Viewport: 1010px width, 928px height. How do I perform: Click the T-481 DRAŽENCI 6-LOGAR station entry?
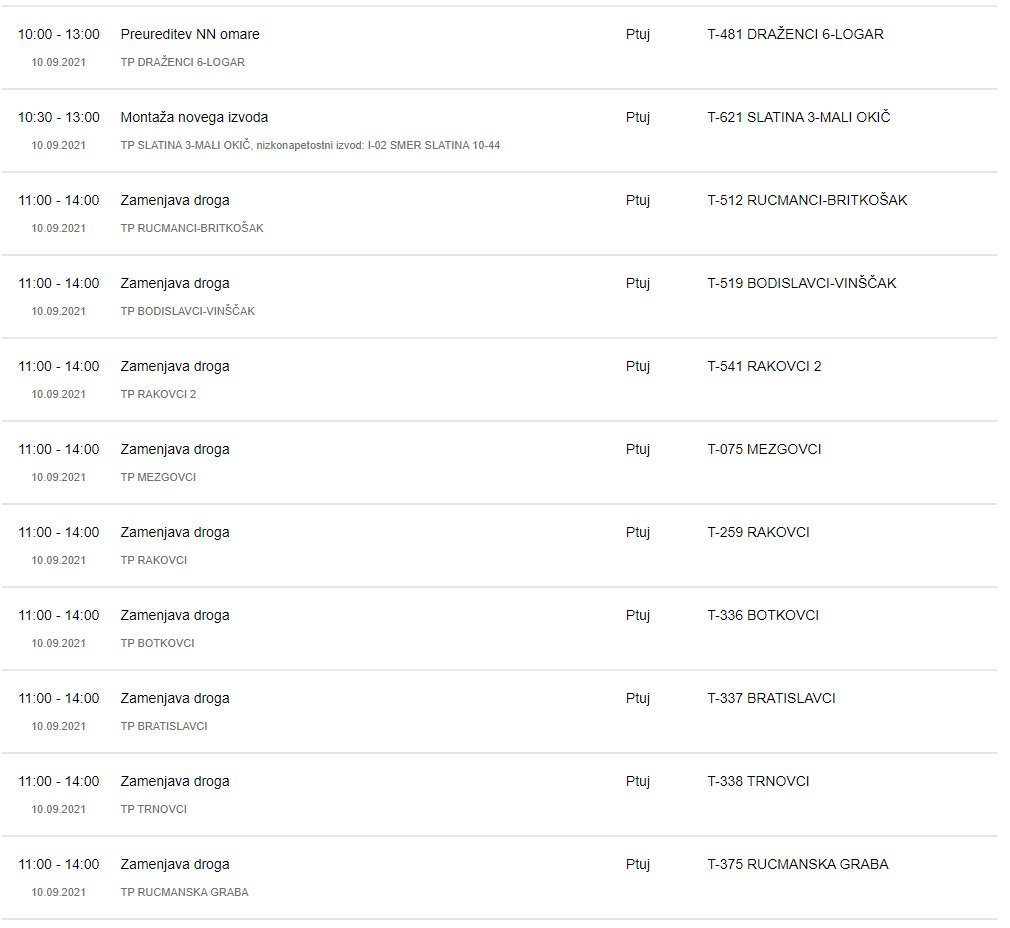pyautogui.click(x=795, y=34)
